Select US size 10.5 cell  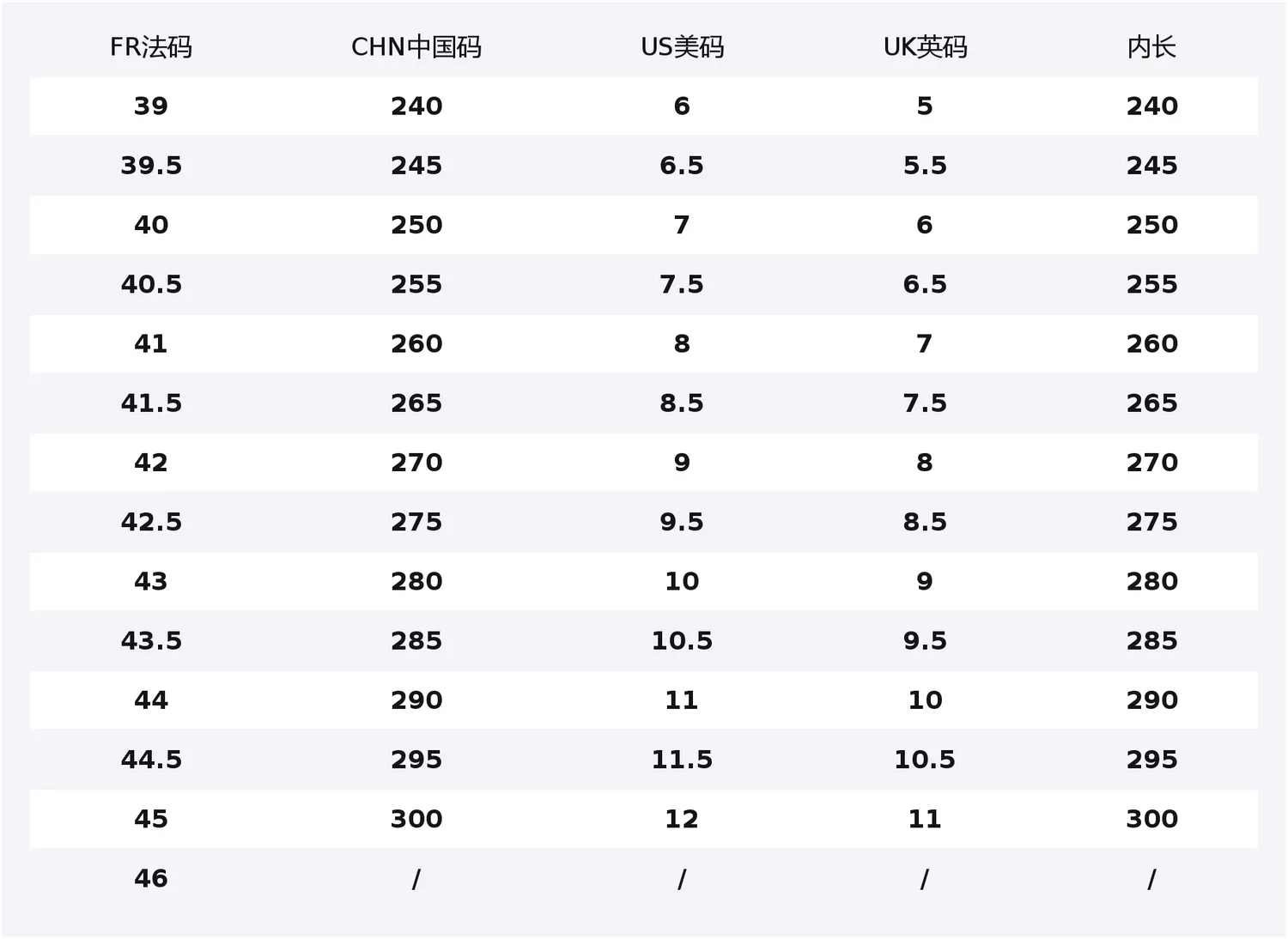(682, 640)
